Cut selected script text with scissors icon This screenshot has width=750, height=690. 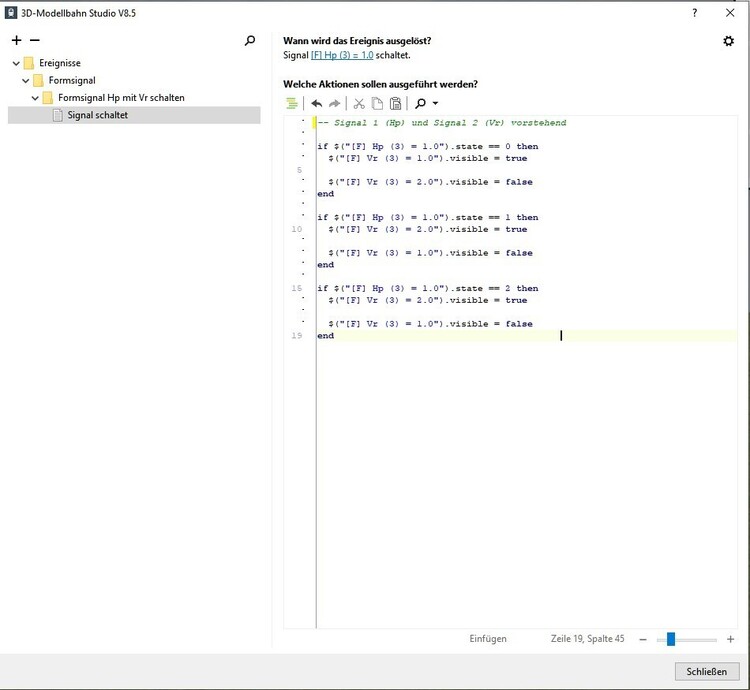359,103
